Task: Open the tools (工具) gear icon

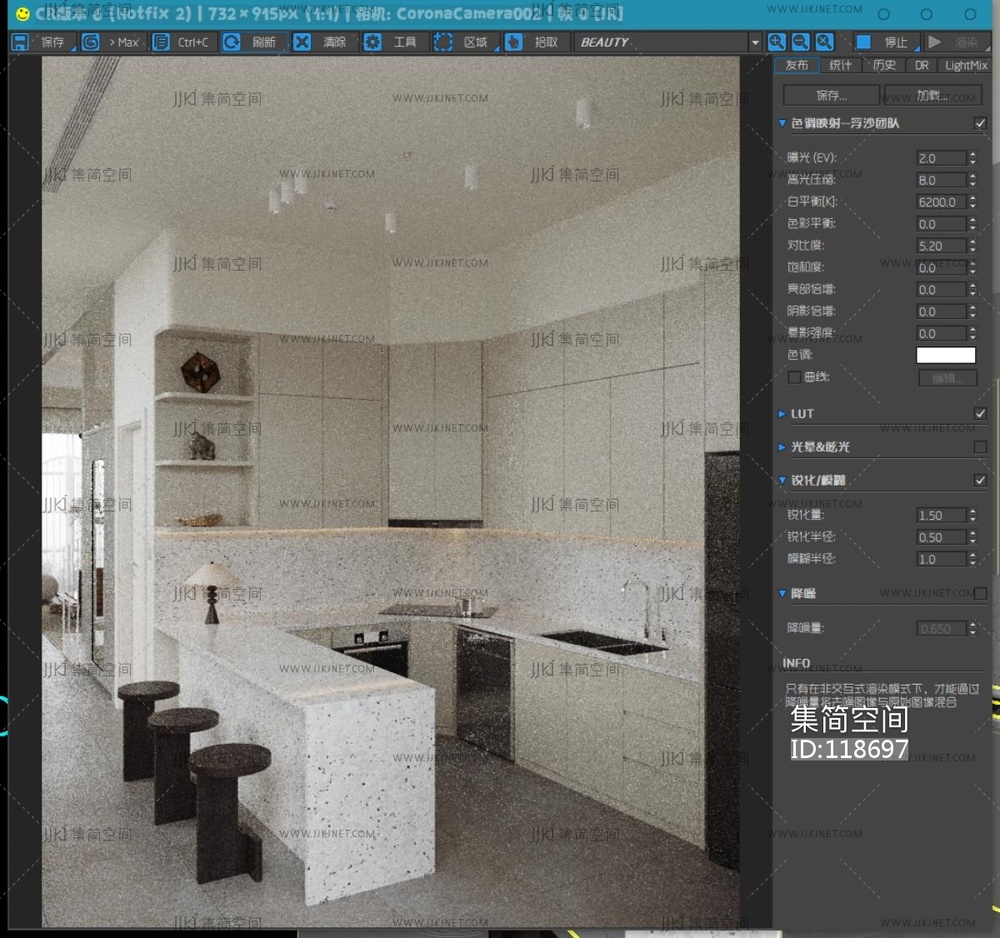Action: tap(372, 42)
